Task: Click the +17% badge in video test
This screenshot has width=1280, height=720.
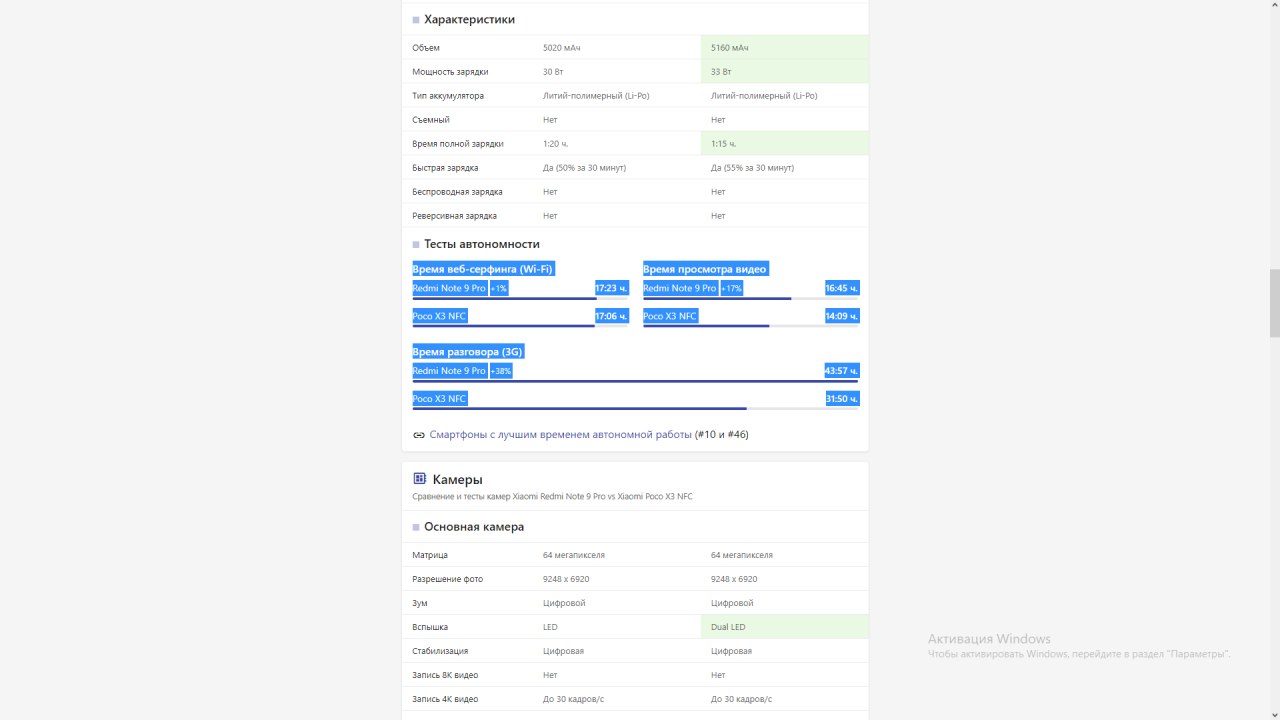Action: pos(731,288)
